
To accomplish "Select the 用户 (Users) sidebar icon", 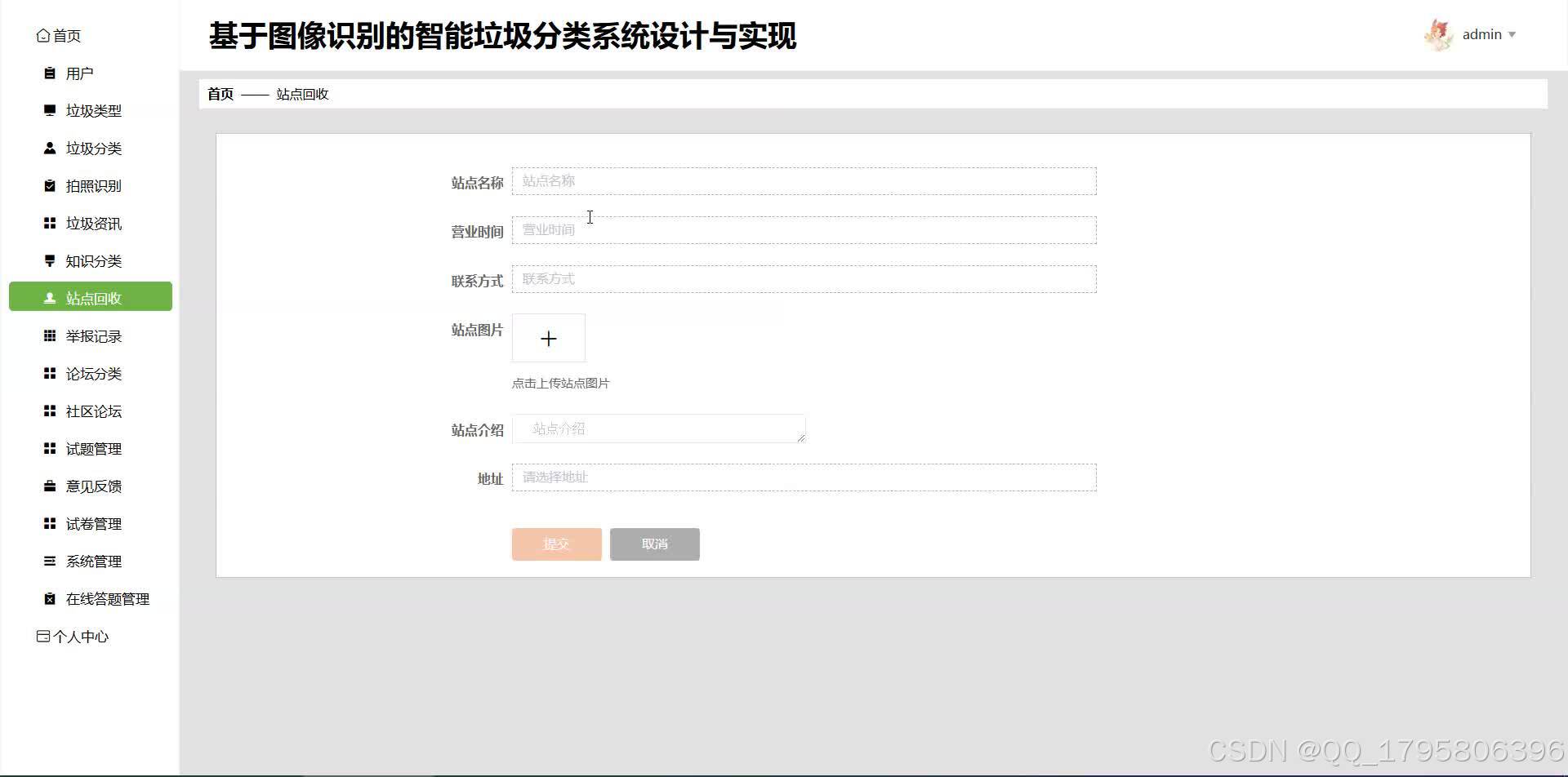I will [49, 73].
